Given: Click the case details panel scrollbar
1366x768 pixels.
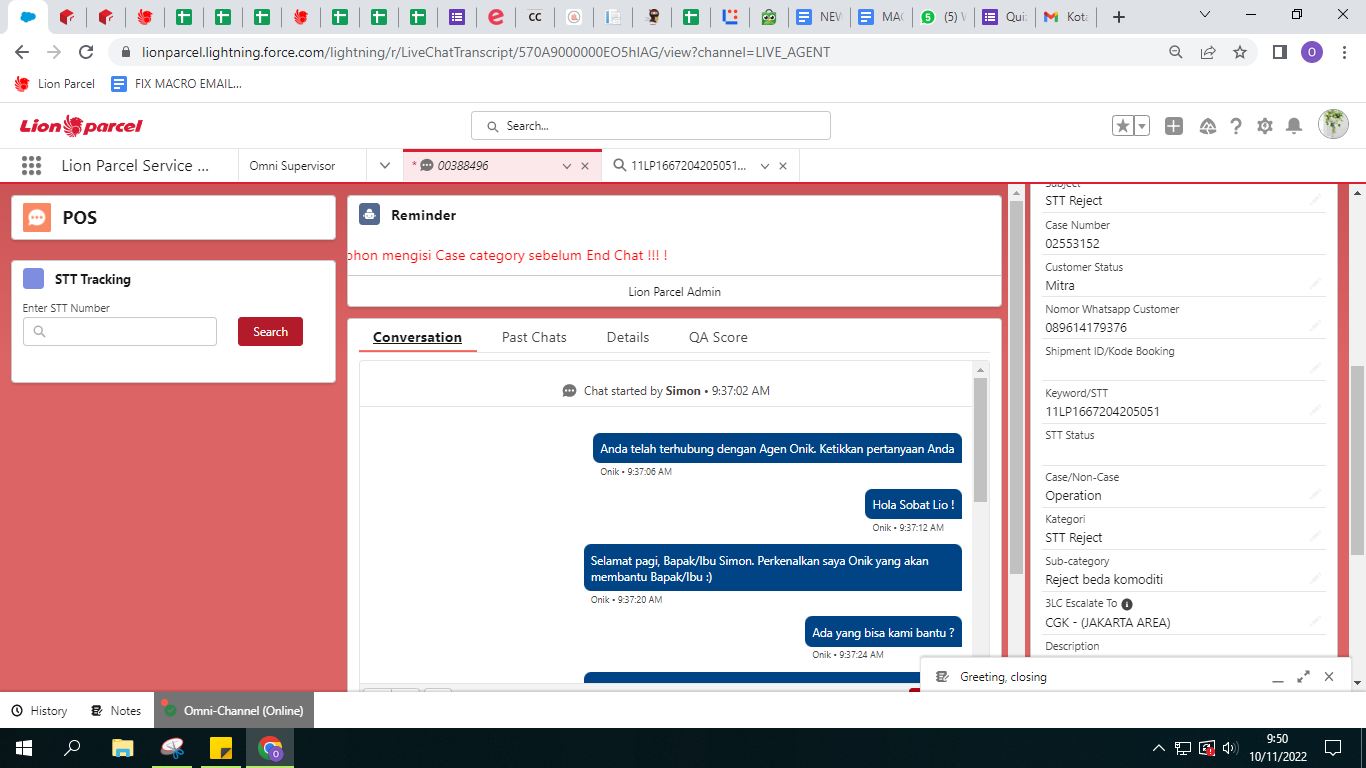Looking at the screenshot, I should coord(1357,460).
